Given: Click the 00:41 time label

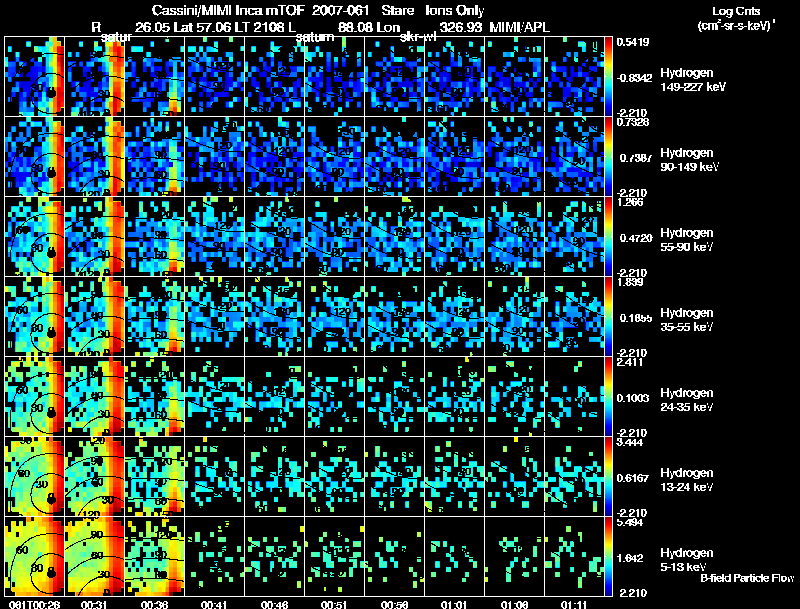Looking at the screenshot, I should 214,605.
